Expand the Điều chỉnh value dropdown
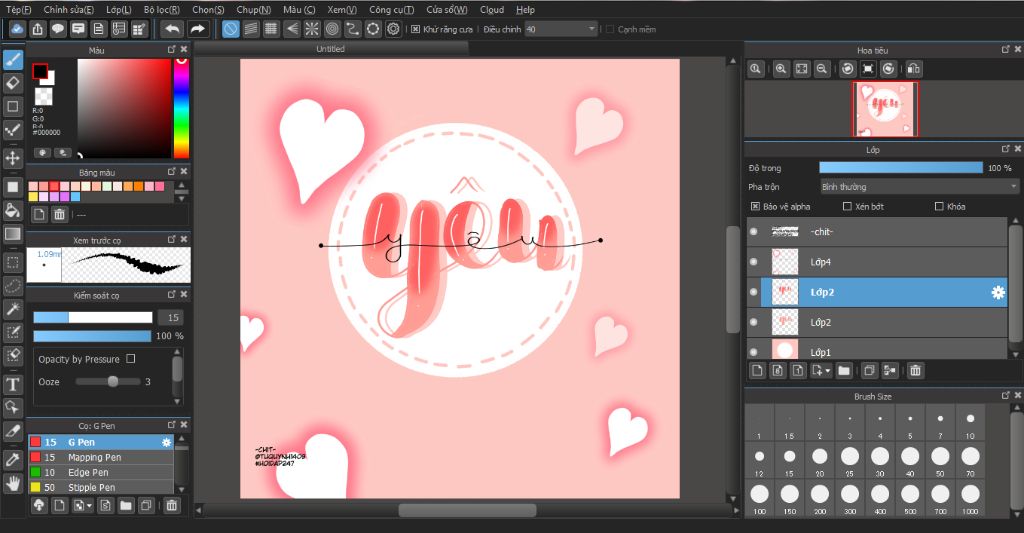 (x=592, y=30)
